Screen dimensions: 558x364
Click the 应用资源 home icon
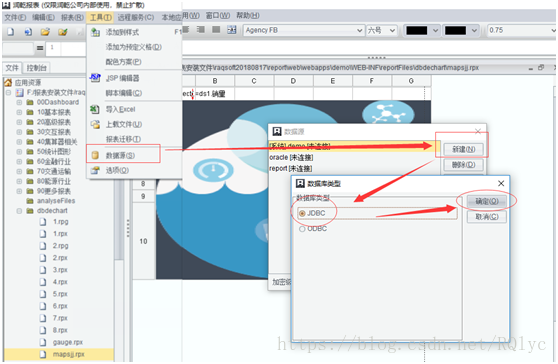pyautogui.click(x=8, y=83)
